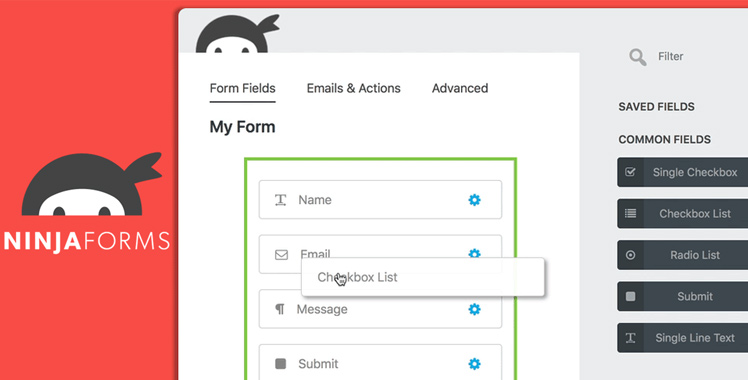Switch to the Emails & Actions tab
Image resolution: width=748 pixels, height=380 pixels.
[x=353, y=88]
